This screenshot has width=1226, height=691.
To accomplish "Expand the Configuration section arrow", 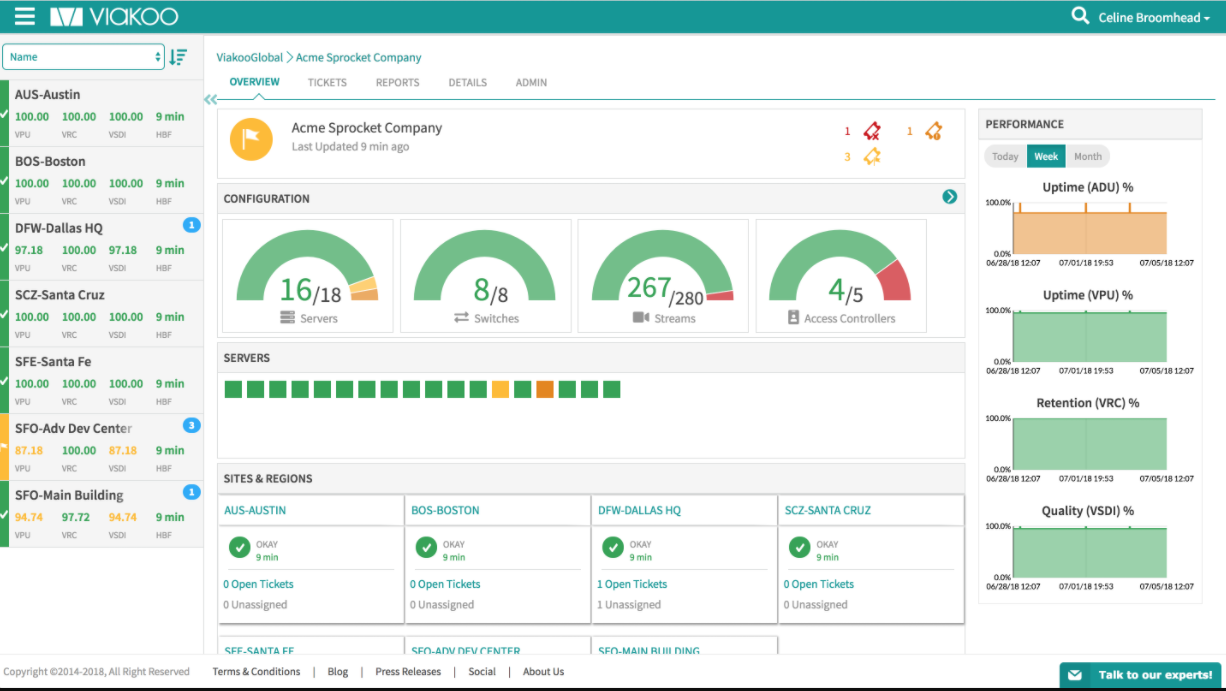I will tap(950, 197).
